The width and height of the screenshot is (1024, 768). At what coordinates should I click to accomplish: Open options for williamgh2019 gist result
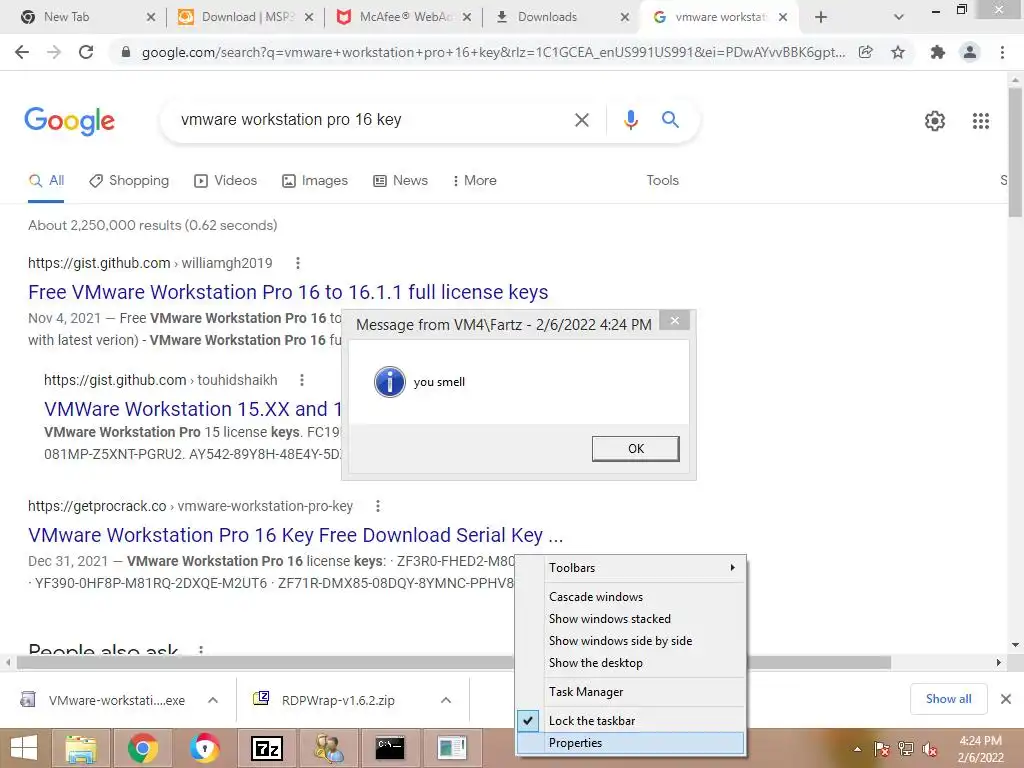point(298,263)
